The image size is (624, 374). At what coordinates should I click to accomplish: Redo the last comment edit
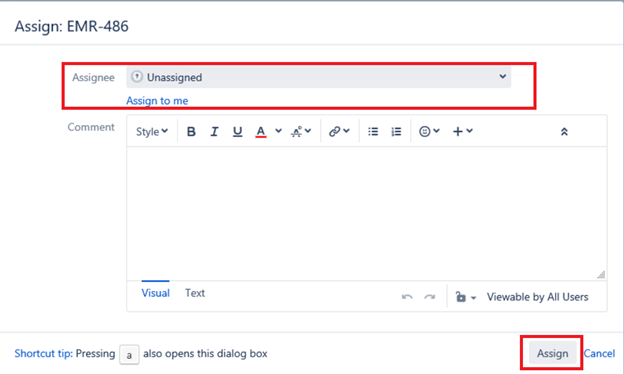[x=429, y=297]
